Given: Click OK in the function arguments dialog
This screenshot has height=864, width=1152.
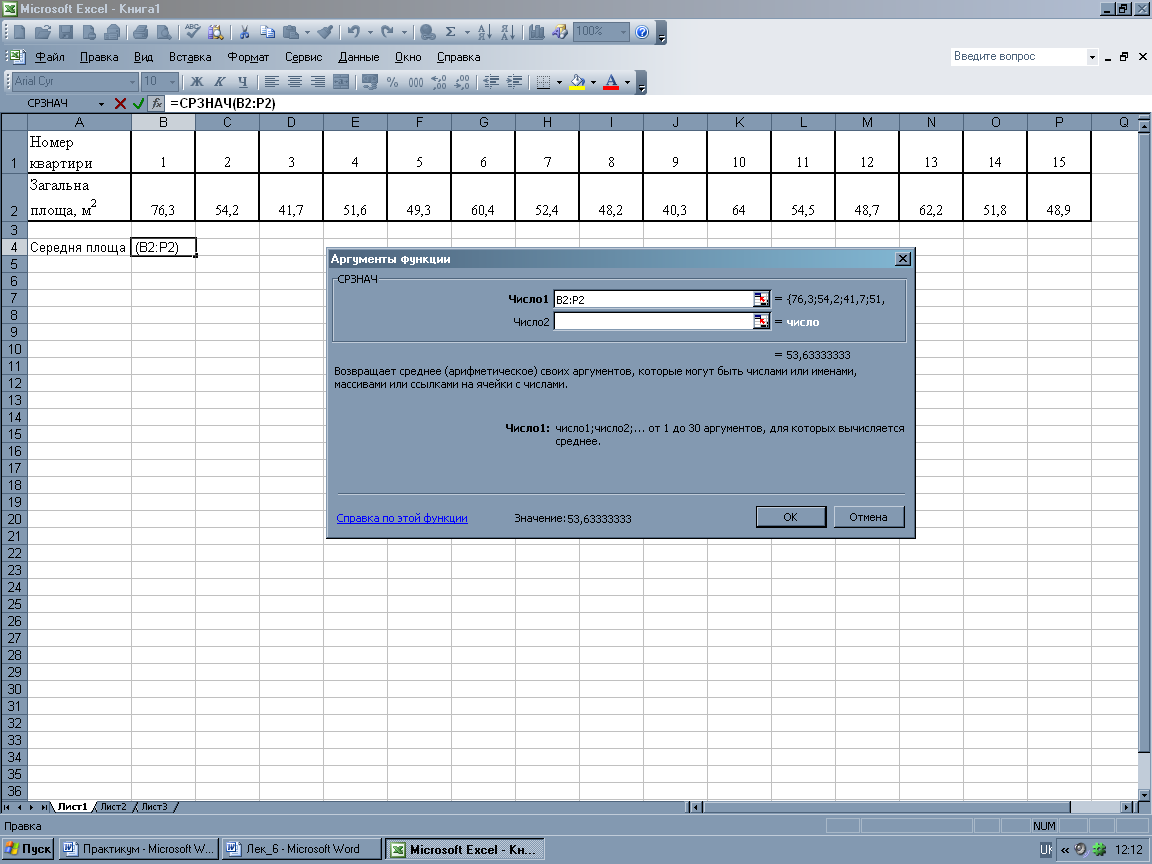Looking at the screenshot, I should 791,517.
